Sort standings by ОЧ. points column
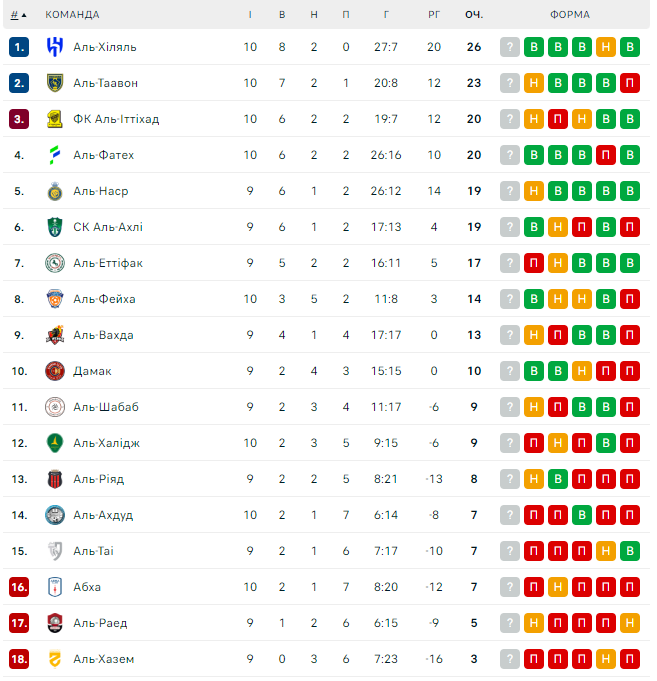 (x=474, y=15)
